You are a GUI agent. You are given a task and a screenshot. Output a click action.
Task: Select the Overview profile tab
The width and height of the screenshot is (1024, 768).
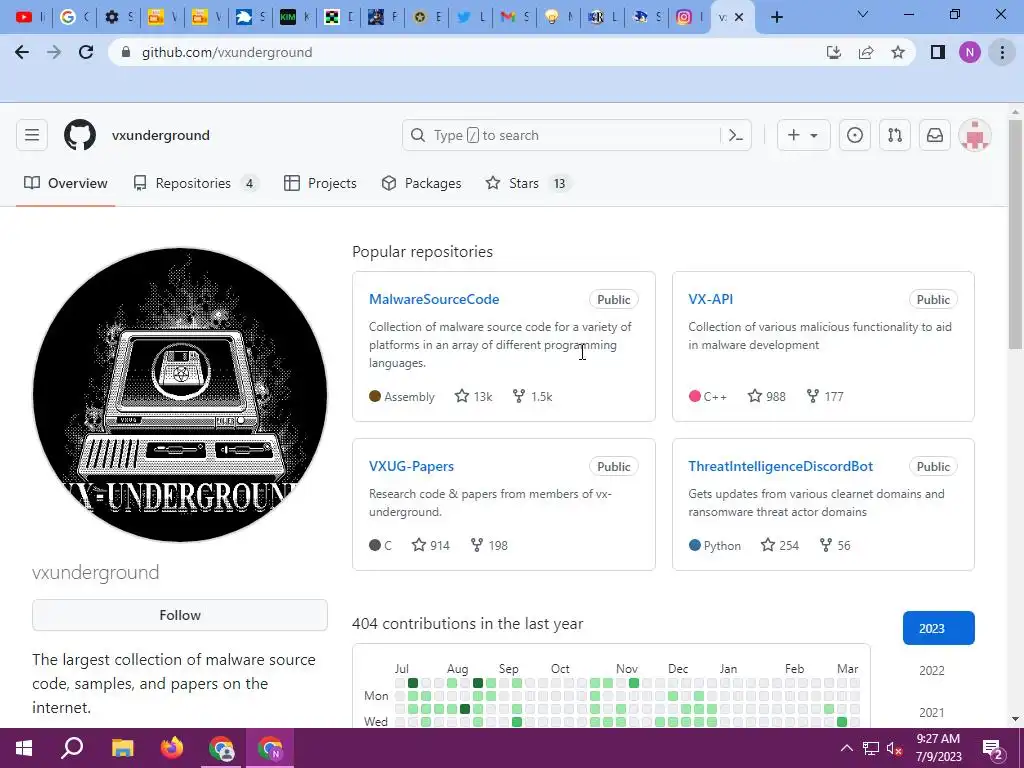pos(65,184)
